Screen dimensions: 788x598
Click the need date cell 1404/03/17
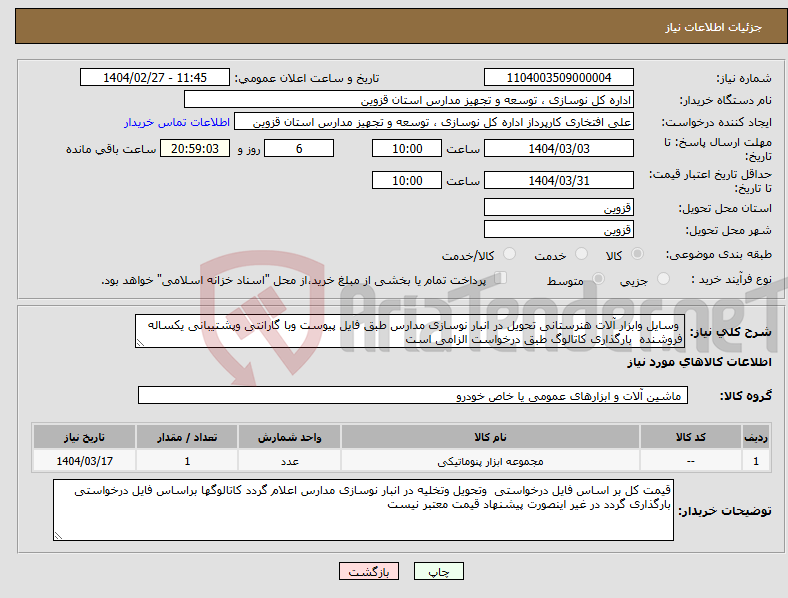point(84,461)
